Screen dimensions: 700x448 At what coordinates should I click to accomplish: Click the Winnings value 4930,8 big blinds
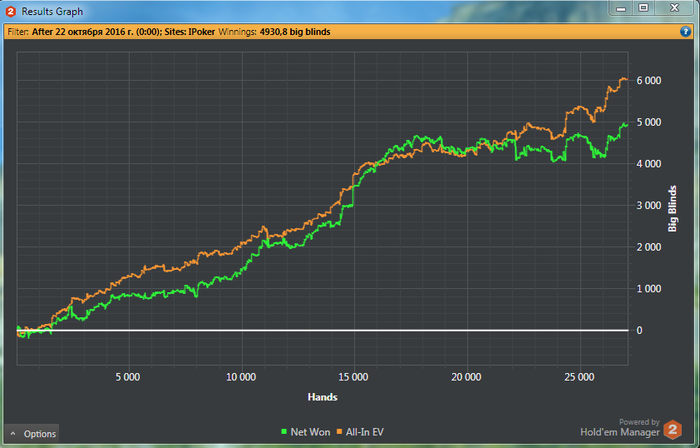click(295, 32)
